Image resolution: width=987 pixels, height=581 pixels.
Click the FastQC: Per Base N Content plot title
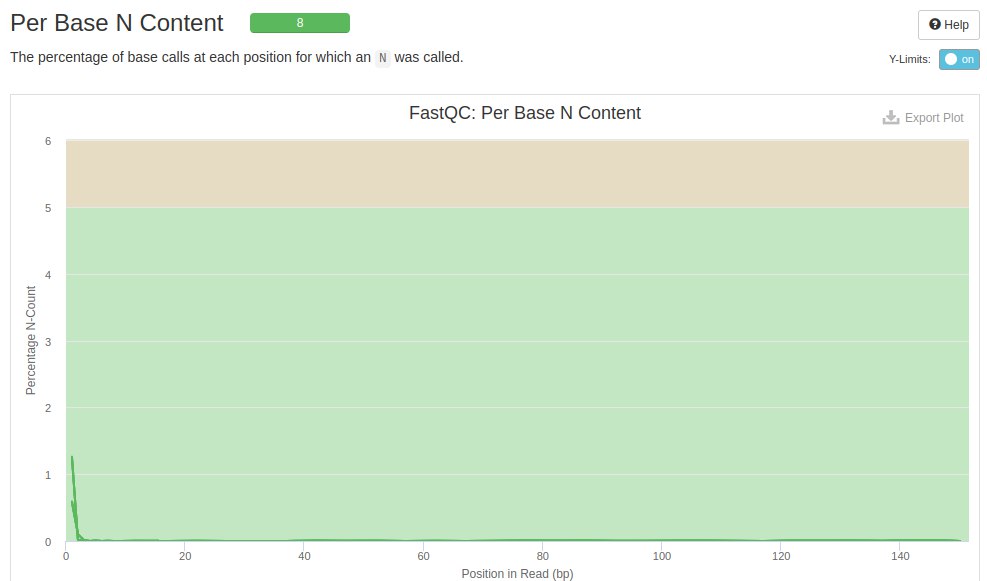(525, 113)
